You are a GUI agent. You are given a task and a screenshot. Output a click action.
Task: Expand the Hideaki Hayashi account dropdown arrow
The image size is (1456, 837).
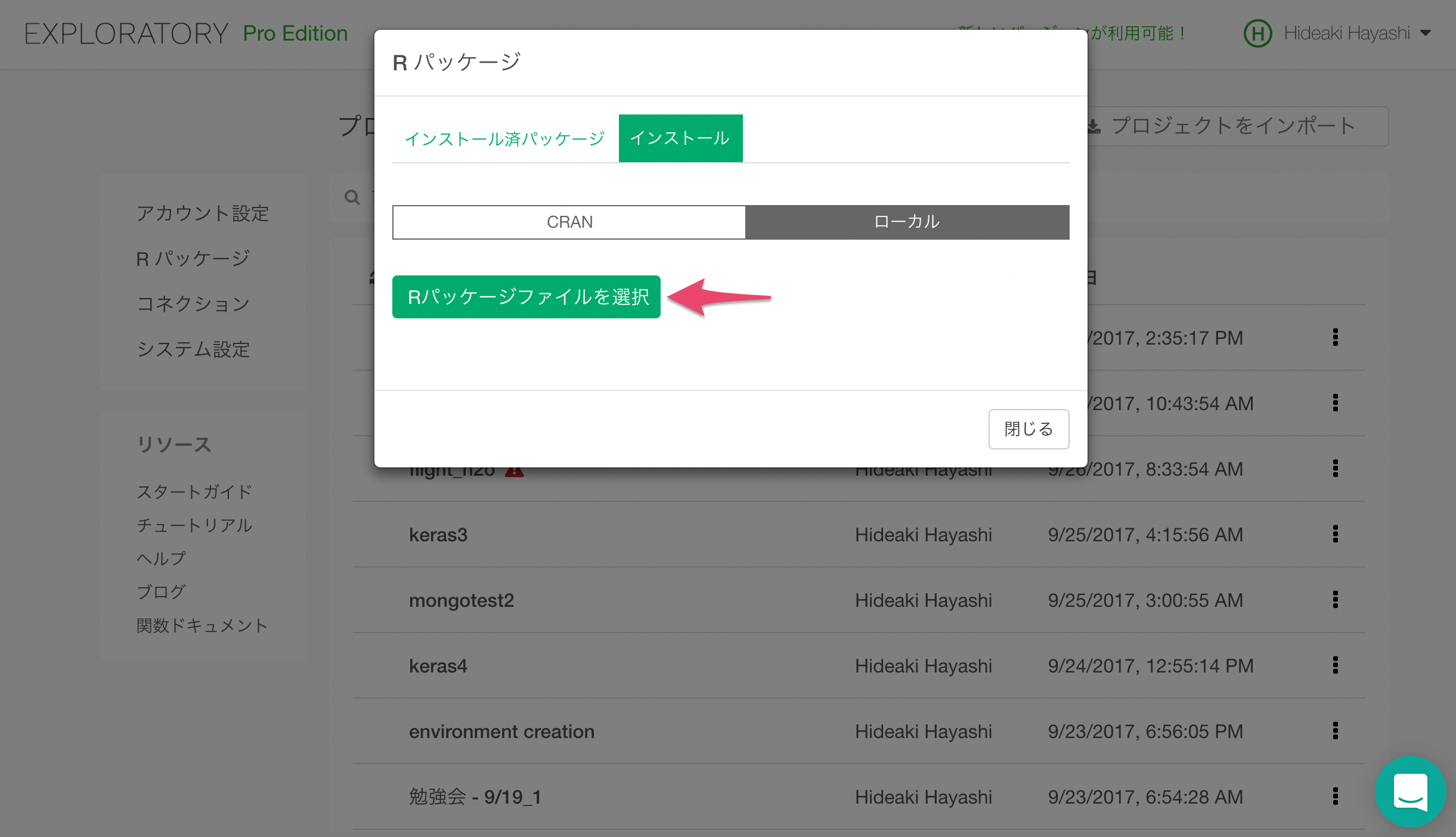[x=1426, y=33]
